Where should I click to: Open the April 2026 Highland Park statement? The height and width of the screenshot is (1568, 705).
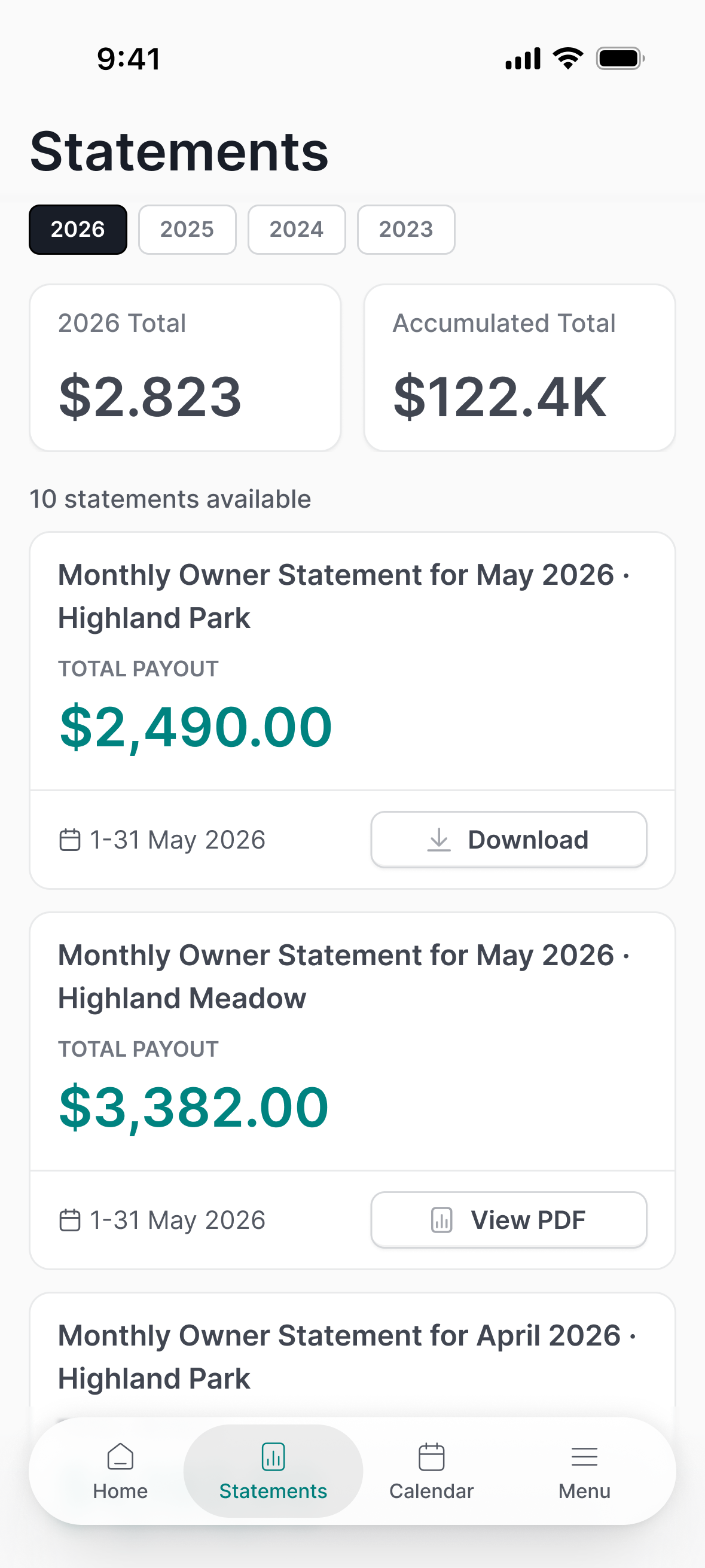[x=353, y=1356]
